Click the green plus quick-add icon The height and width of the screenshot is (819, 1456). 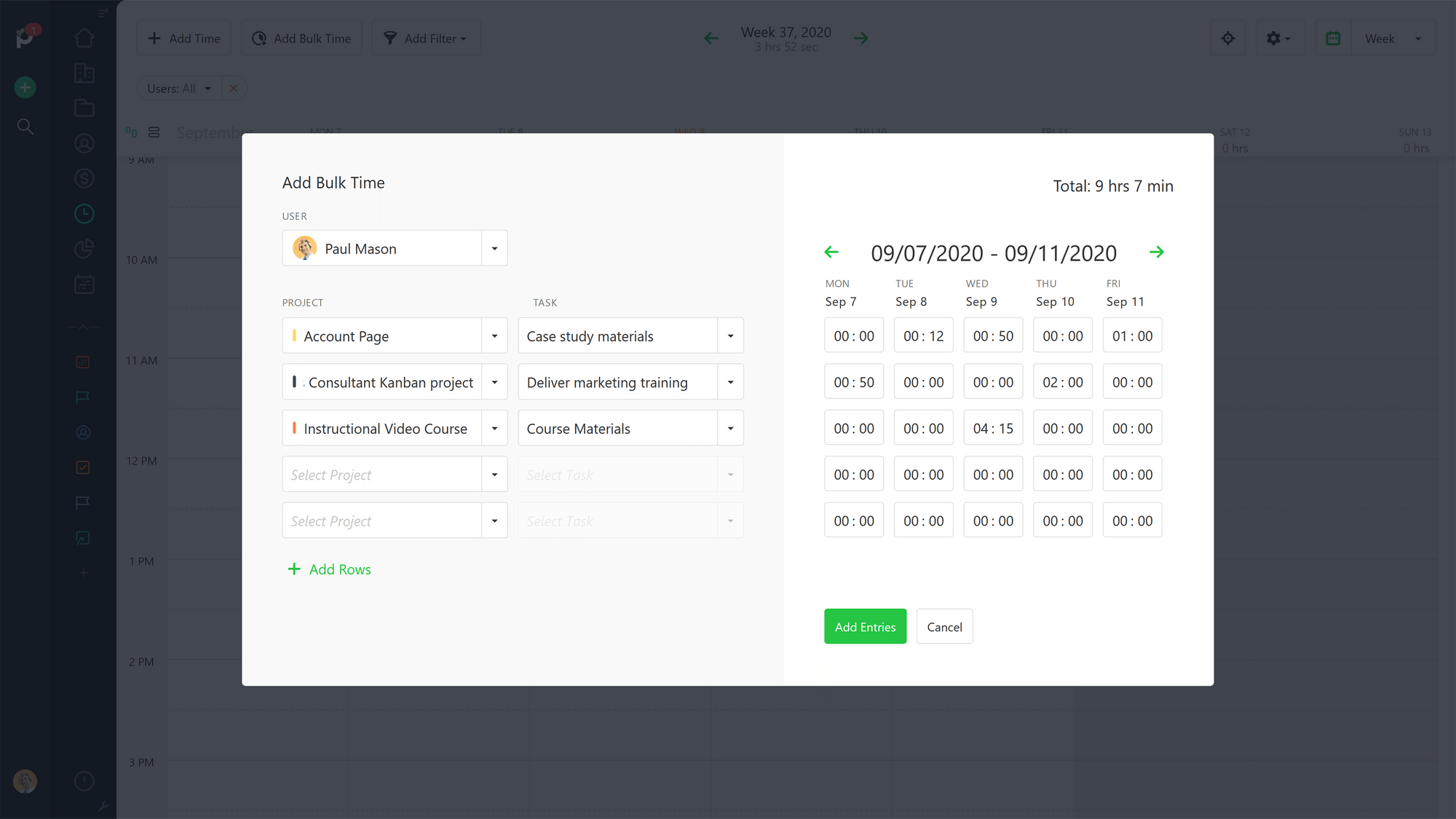(x=25, y=87)
